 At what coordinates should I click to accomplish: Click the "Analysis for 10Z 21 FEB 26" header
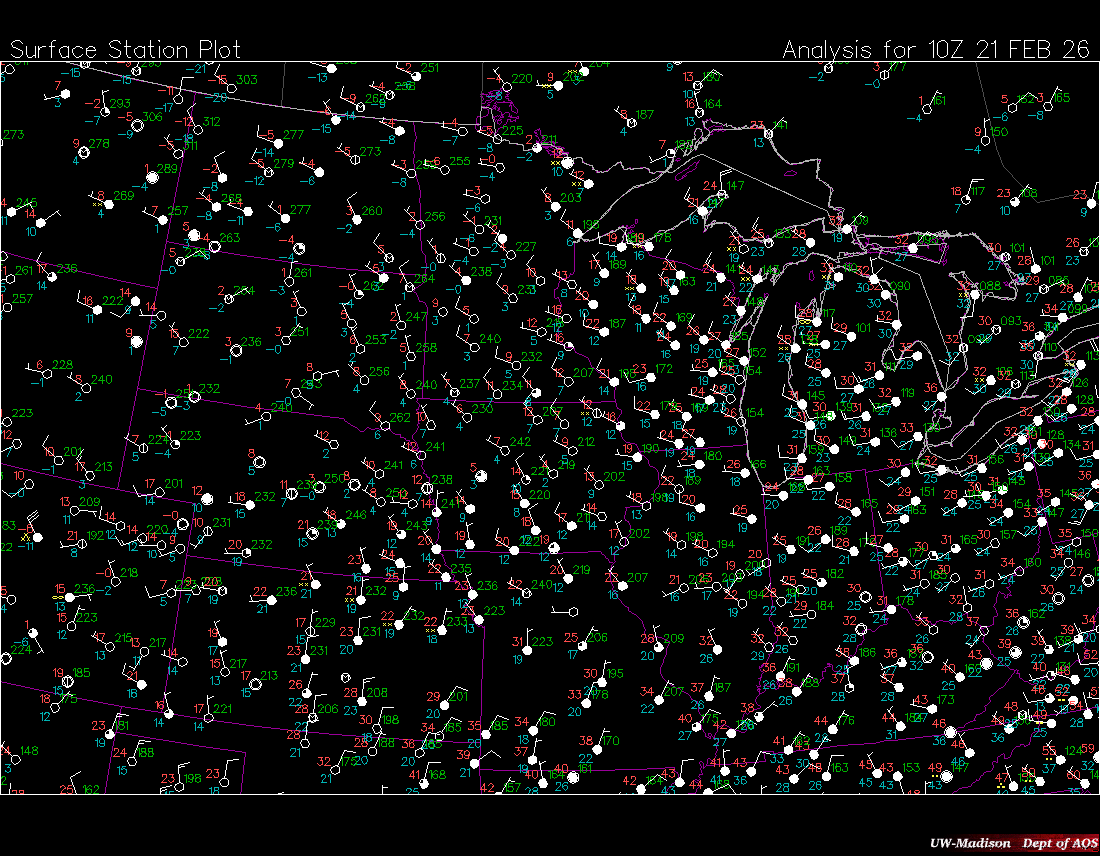pyautogui.click(x=935, y=49)
